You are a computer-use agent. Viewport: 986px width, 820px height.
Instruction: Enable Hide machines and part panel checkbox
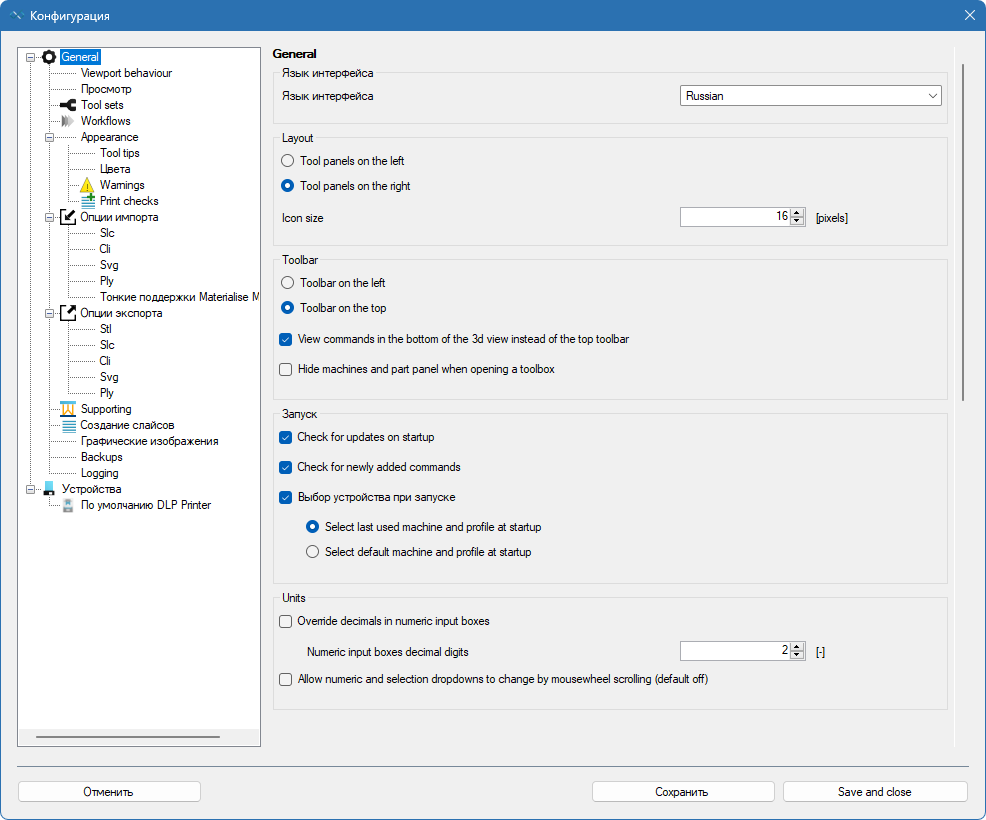(x=285, y=370)
